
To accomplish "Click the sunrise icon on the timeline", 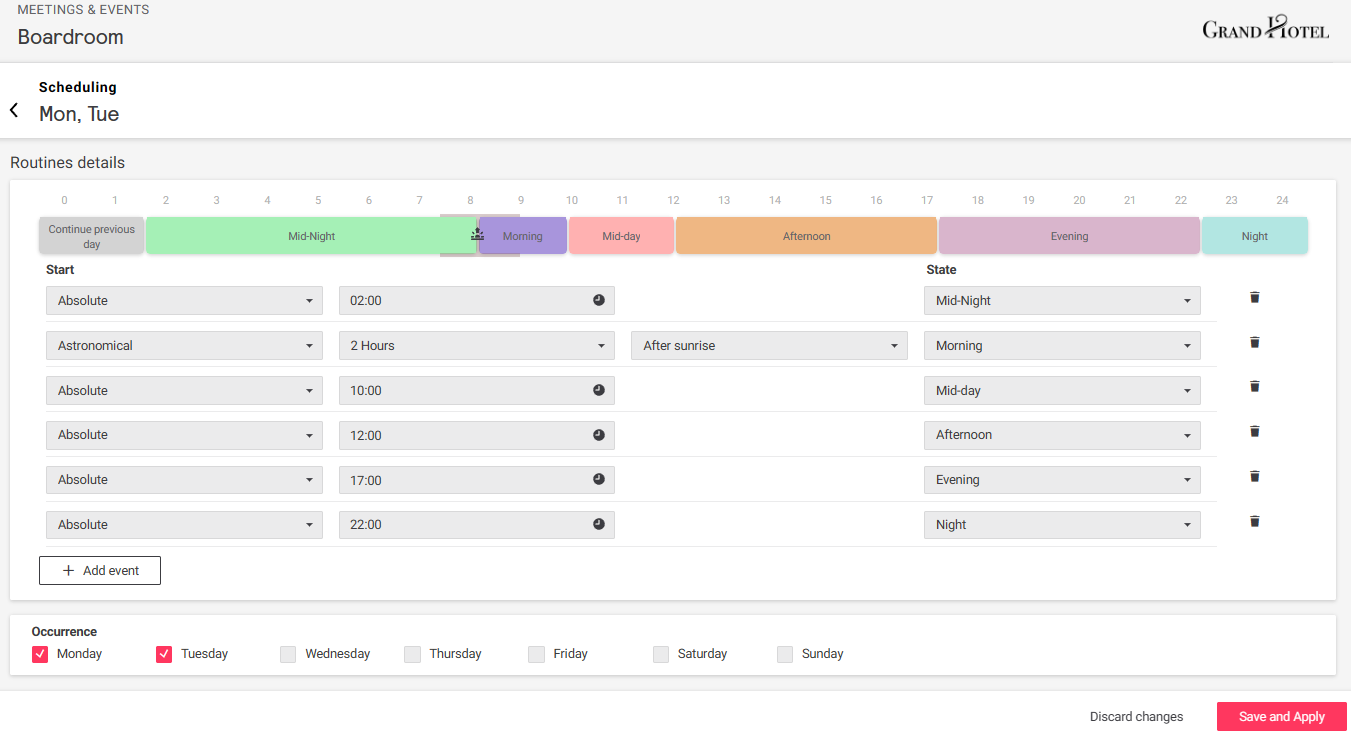I will (x=477, y=235).
